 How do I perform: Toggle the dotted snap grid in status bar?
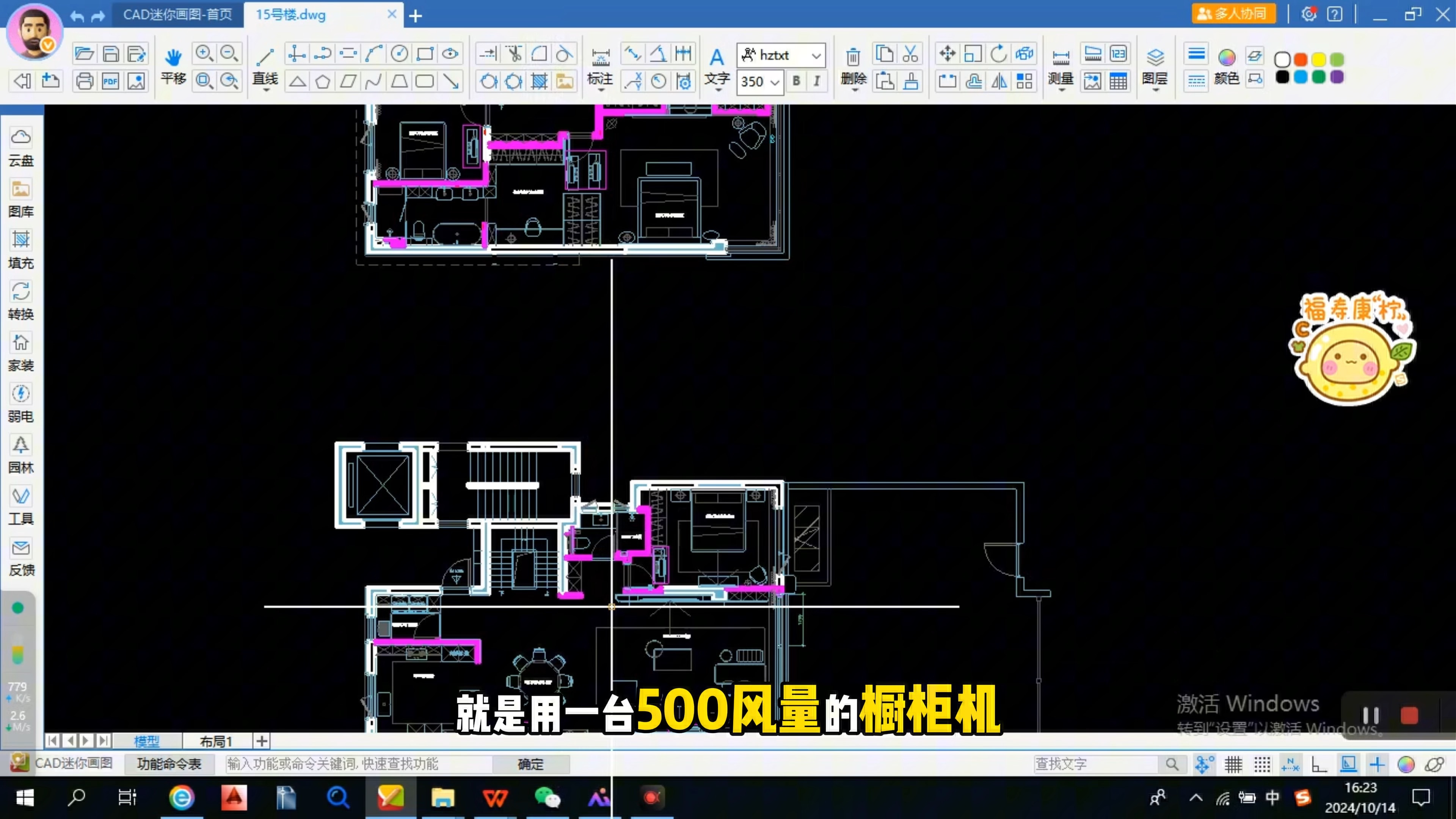coord(1261,765)
